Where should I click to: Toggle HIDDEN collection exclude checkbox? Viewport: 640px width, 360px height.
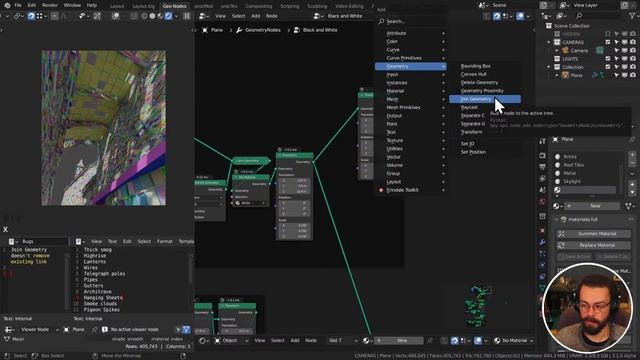pyautogui.click(x=608, y=34)
